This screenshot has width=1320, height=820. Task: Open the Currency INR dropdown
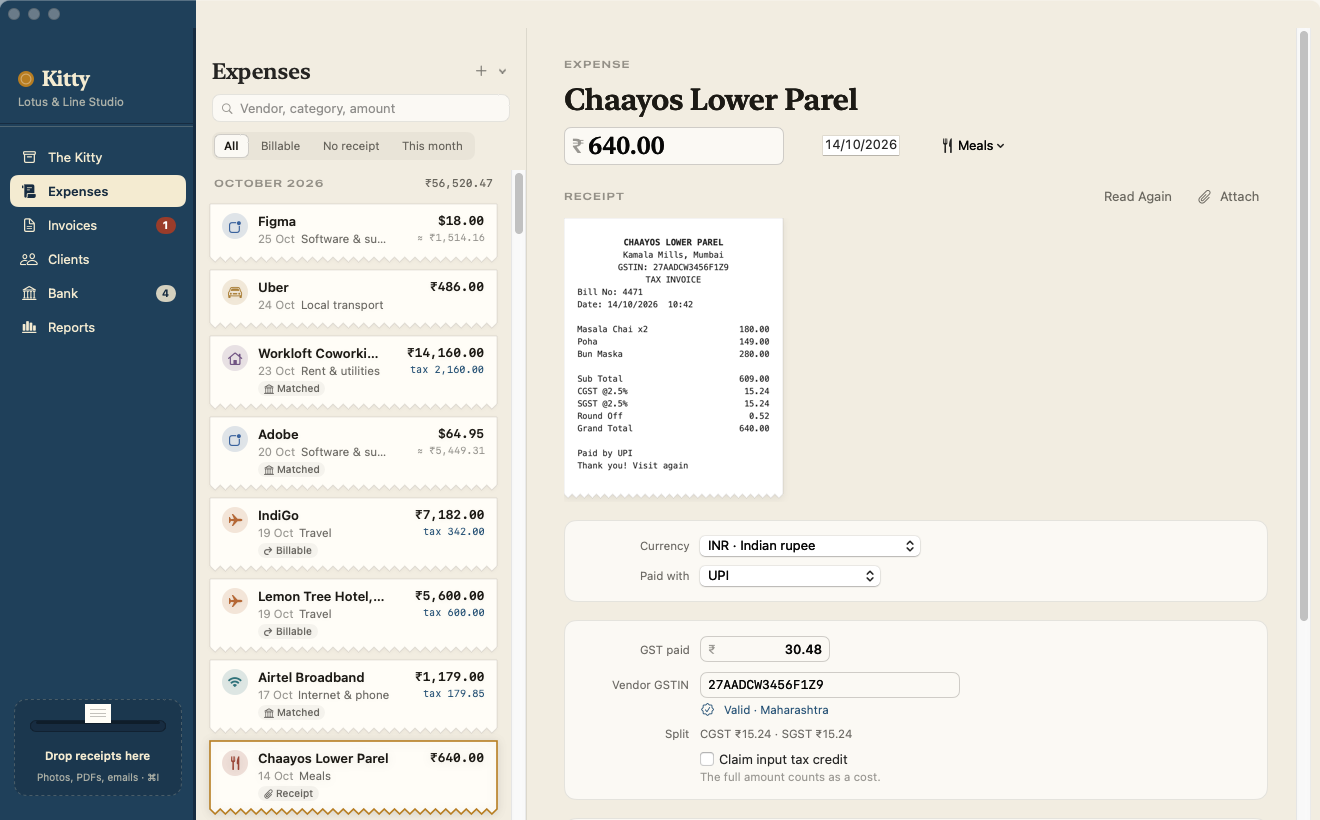click(x=810, y=546)
